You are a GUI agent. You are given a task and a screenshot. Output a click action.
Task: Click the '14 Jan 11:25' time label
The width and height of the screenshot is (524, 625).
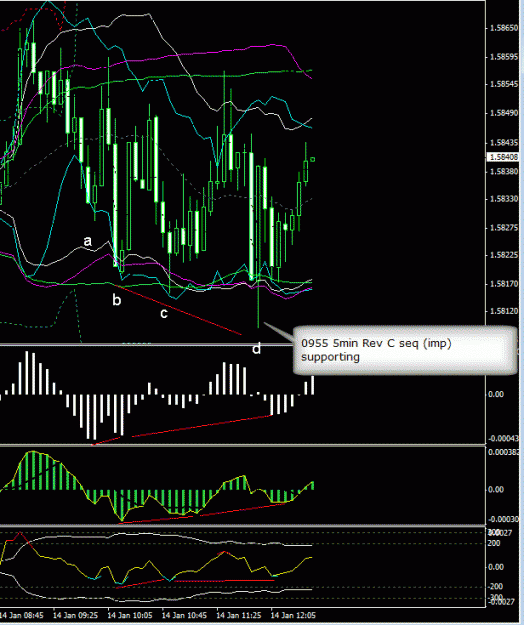[x=239, y=615]
